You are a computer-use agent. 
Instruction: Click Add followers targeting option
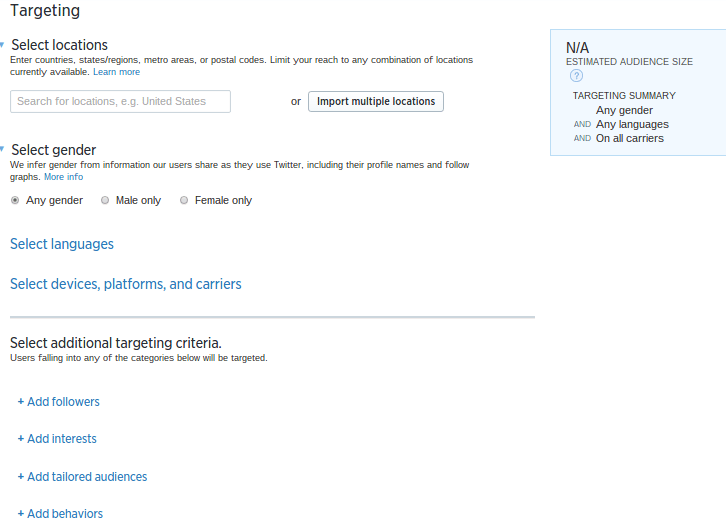(59, 402)
